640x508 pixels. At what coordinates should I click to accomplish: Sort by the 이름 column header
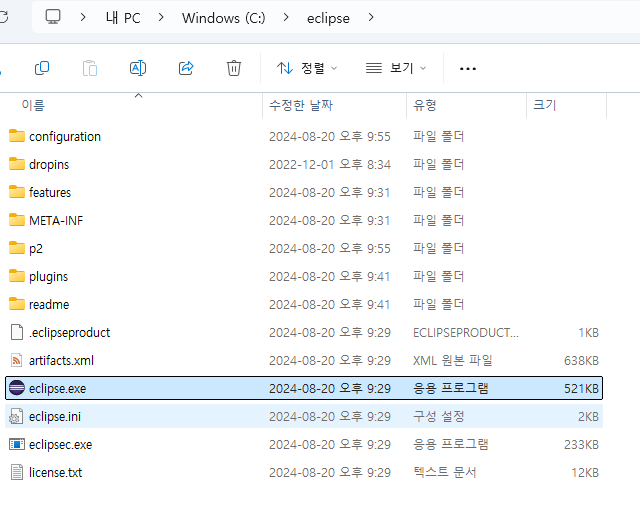pyautogui.click(x=33, y=105)
